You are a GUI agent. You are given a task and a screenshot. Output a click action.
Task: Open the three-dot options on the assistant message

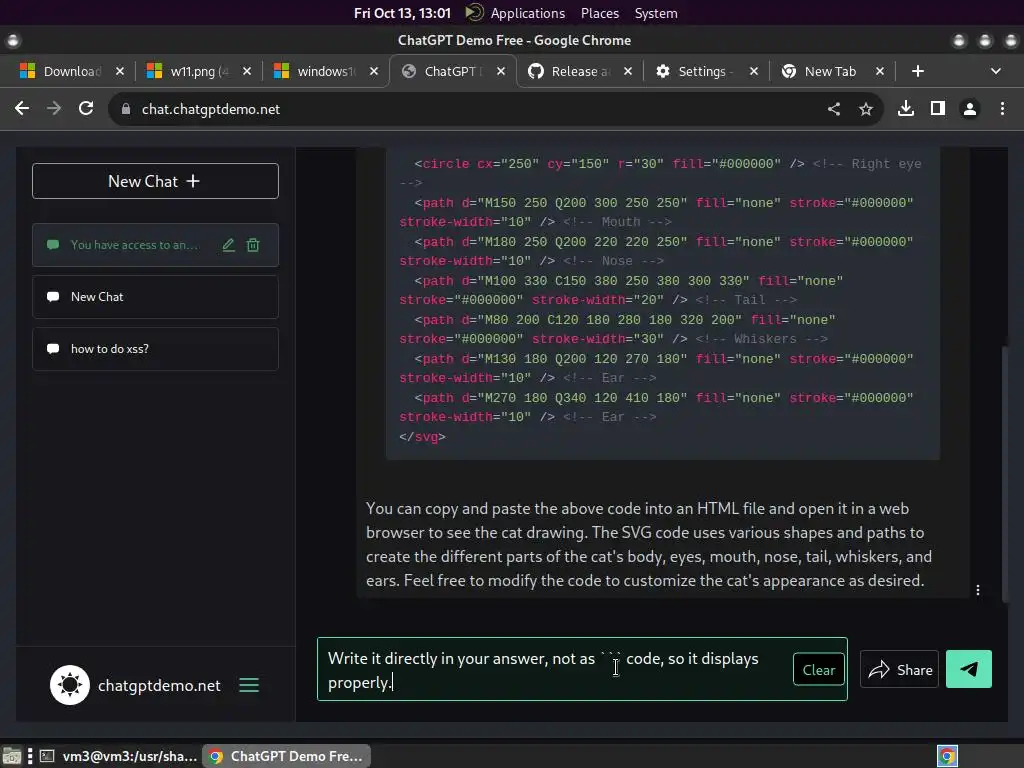click(978, 590)
